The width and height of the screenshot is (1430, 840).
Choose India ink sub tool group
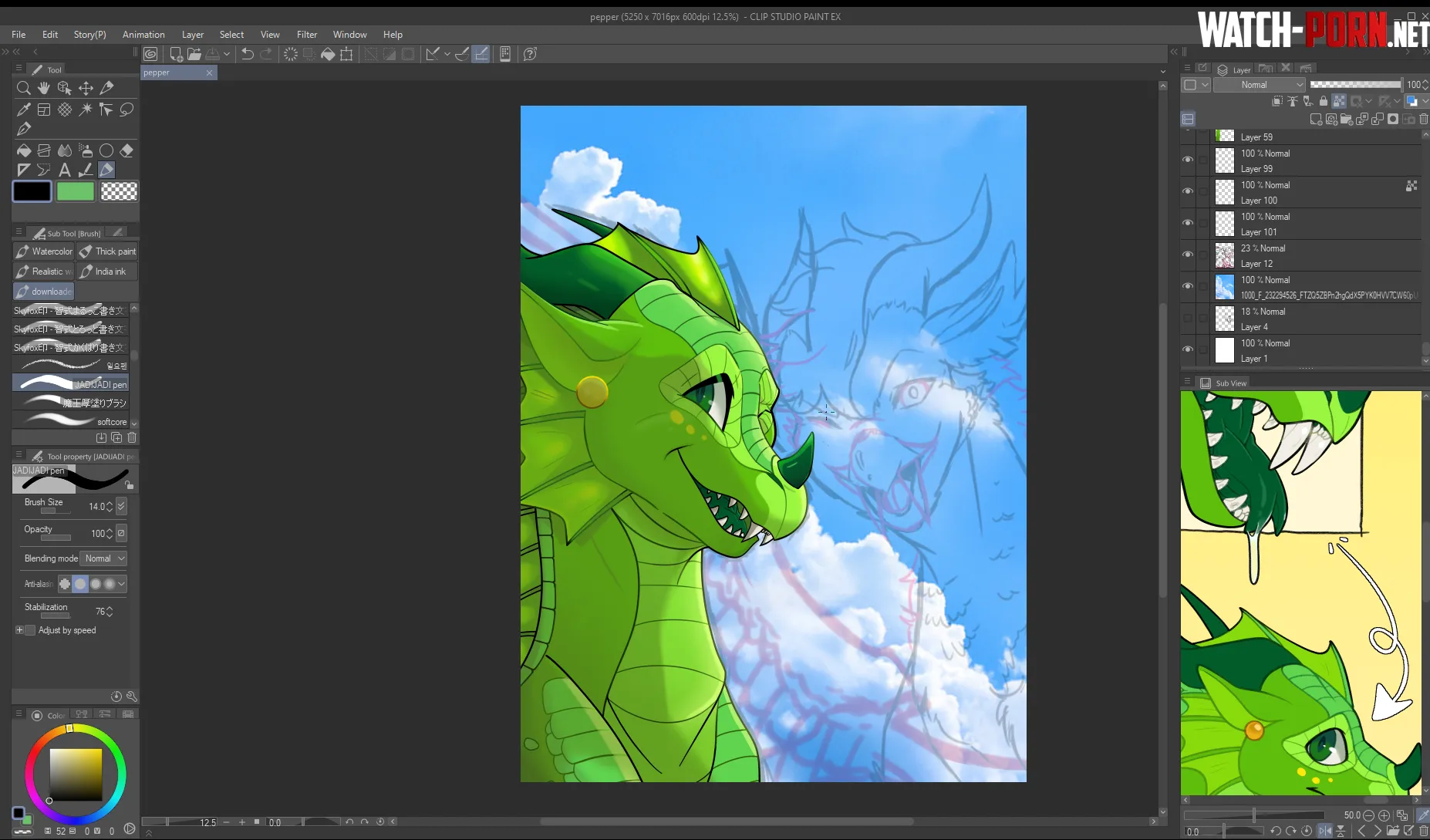tap(107, 272)
